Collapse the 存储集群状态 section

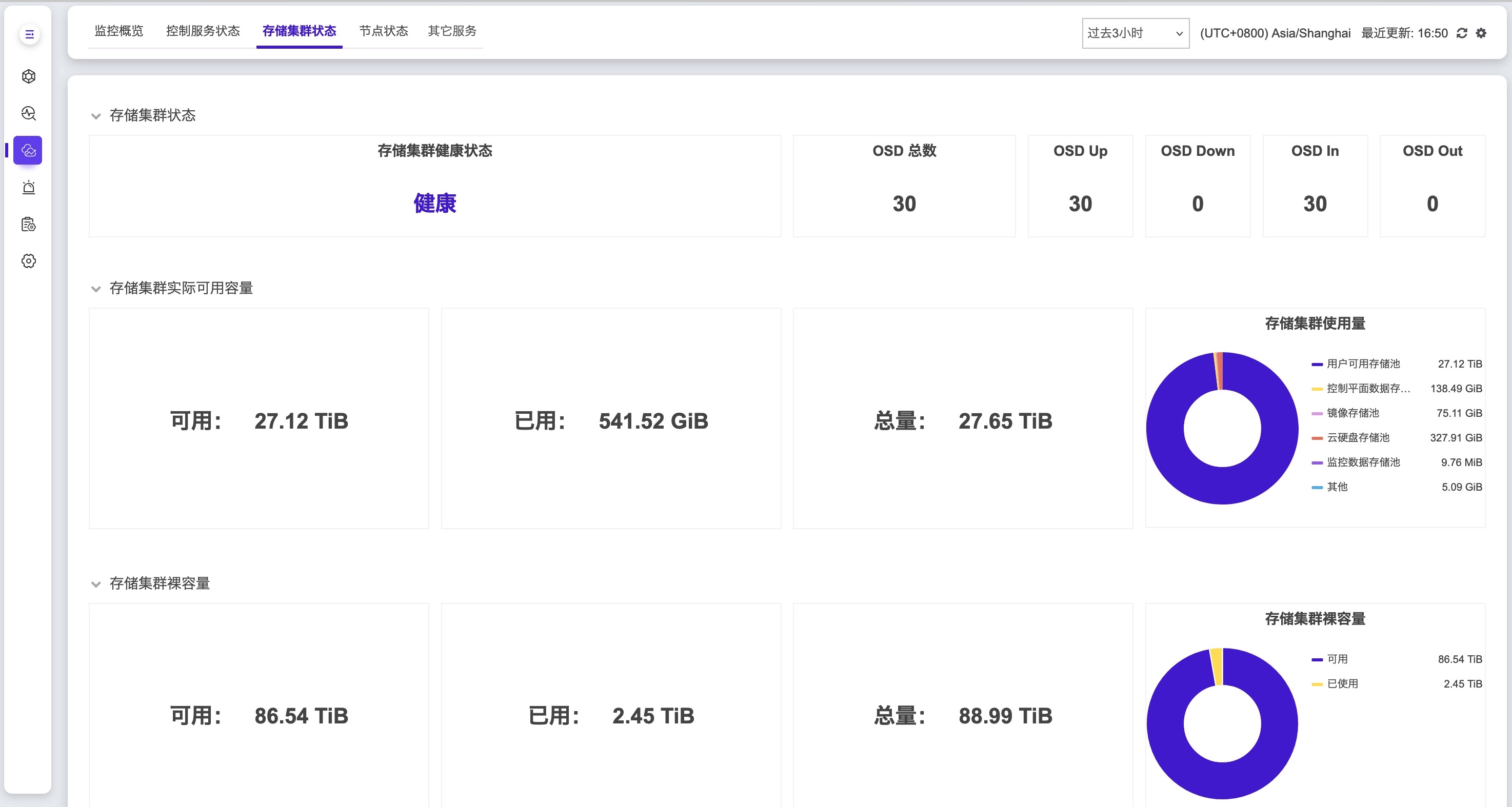pyautogui.click(x=96, y=116)
